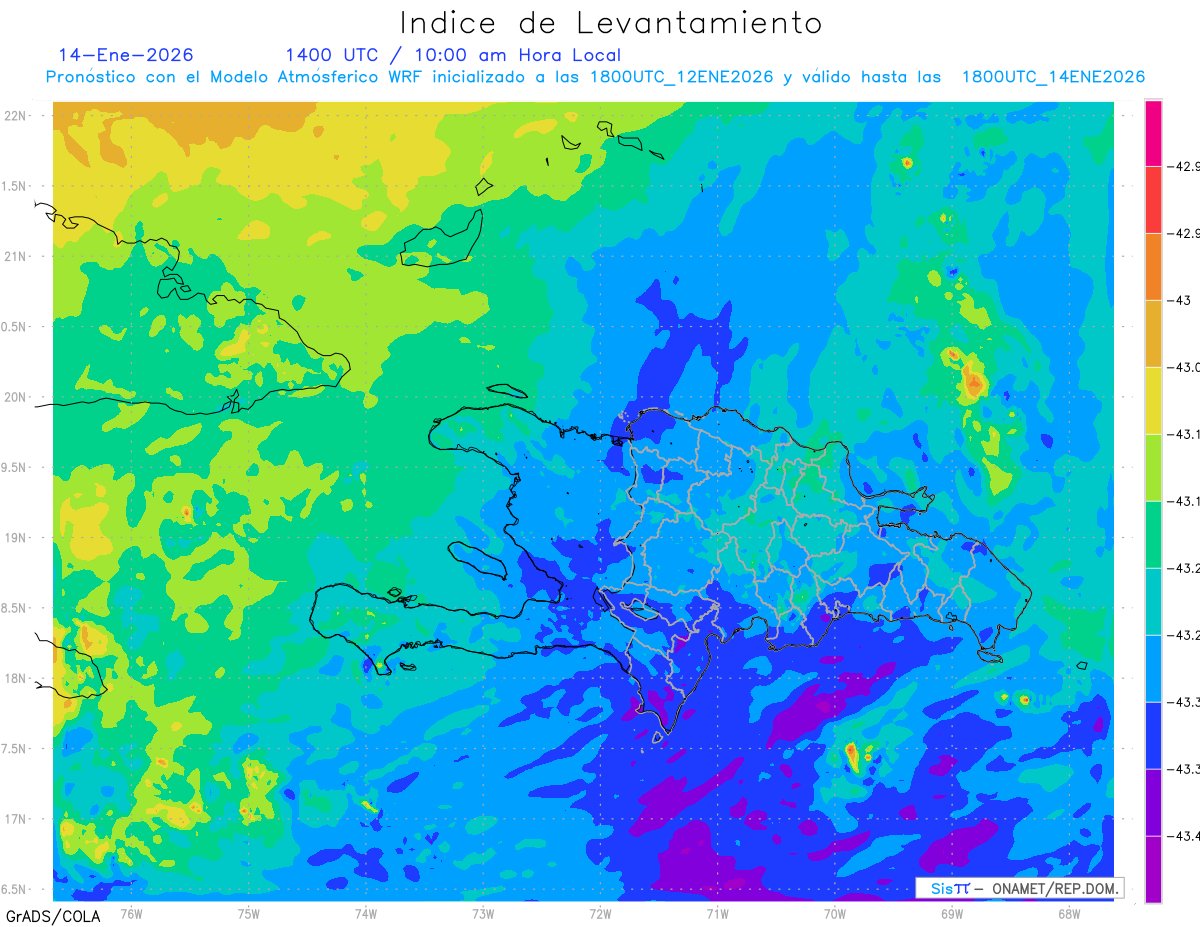This screenshot has width=1200, height=927.
Task: Click the "68W" longitude label
Action: tap(1069, 914)
